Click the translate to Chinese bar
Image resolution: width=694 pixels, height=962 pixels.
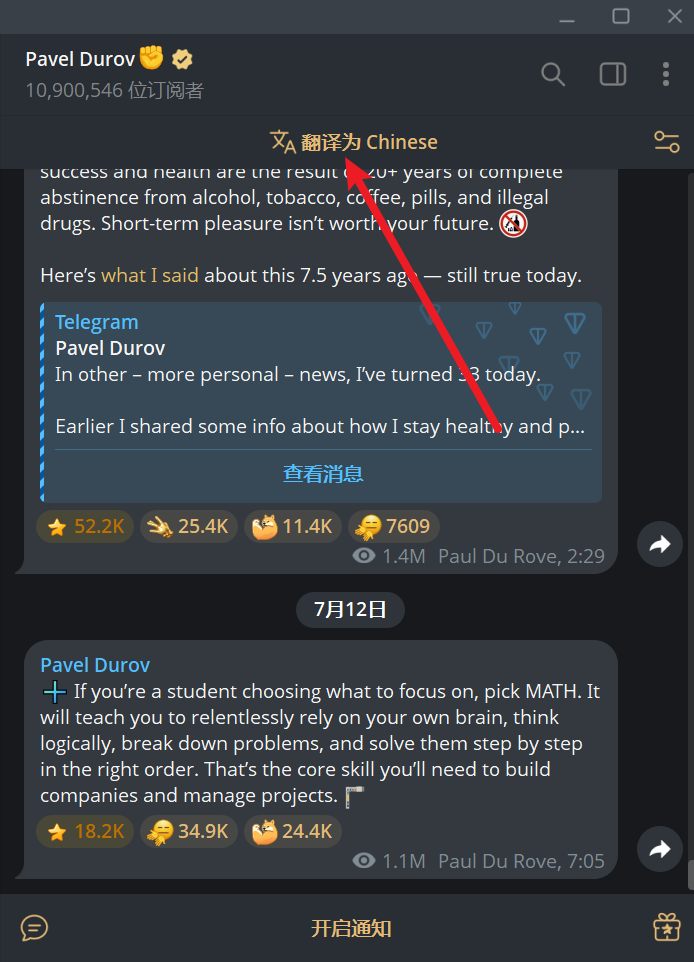pyautogui.click(x=353, y=142)
